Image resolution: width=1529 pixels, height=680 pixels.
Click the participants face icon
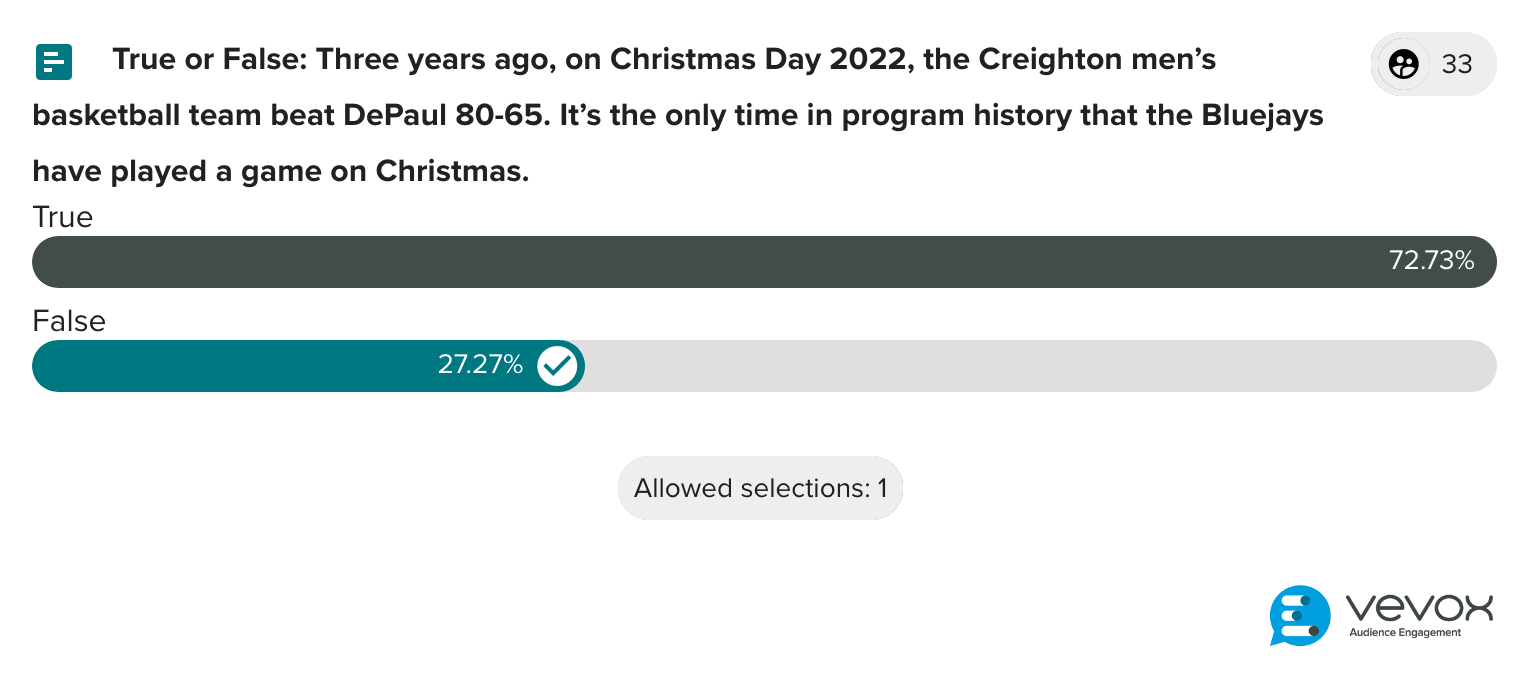tap(1404, 64)
